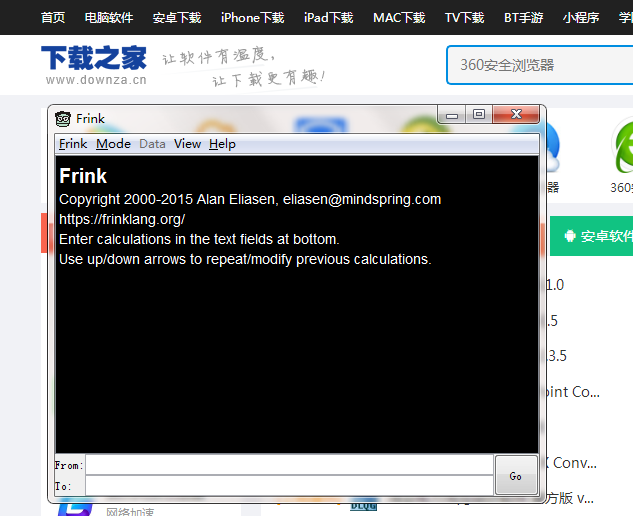Open the Frink menu in the menu bar

click(73, 144)
